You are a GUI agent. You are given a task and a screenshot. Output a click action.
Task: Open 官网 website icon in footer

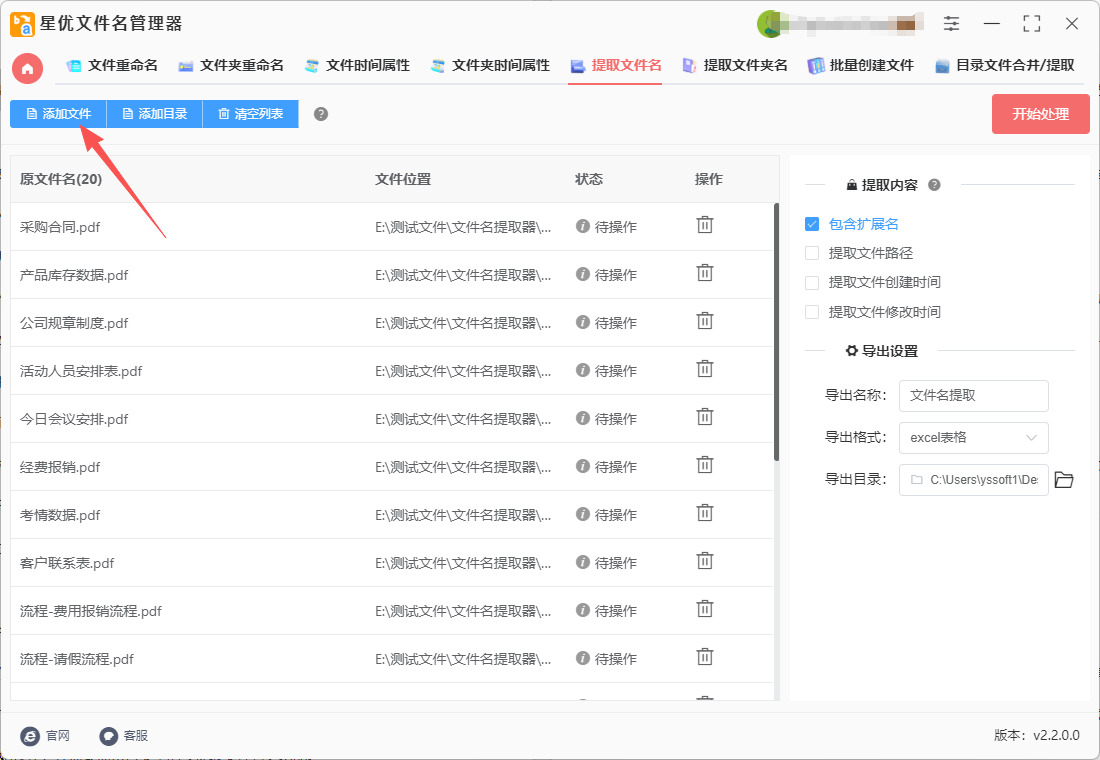(31, 736)
